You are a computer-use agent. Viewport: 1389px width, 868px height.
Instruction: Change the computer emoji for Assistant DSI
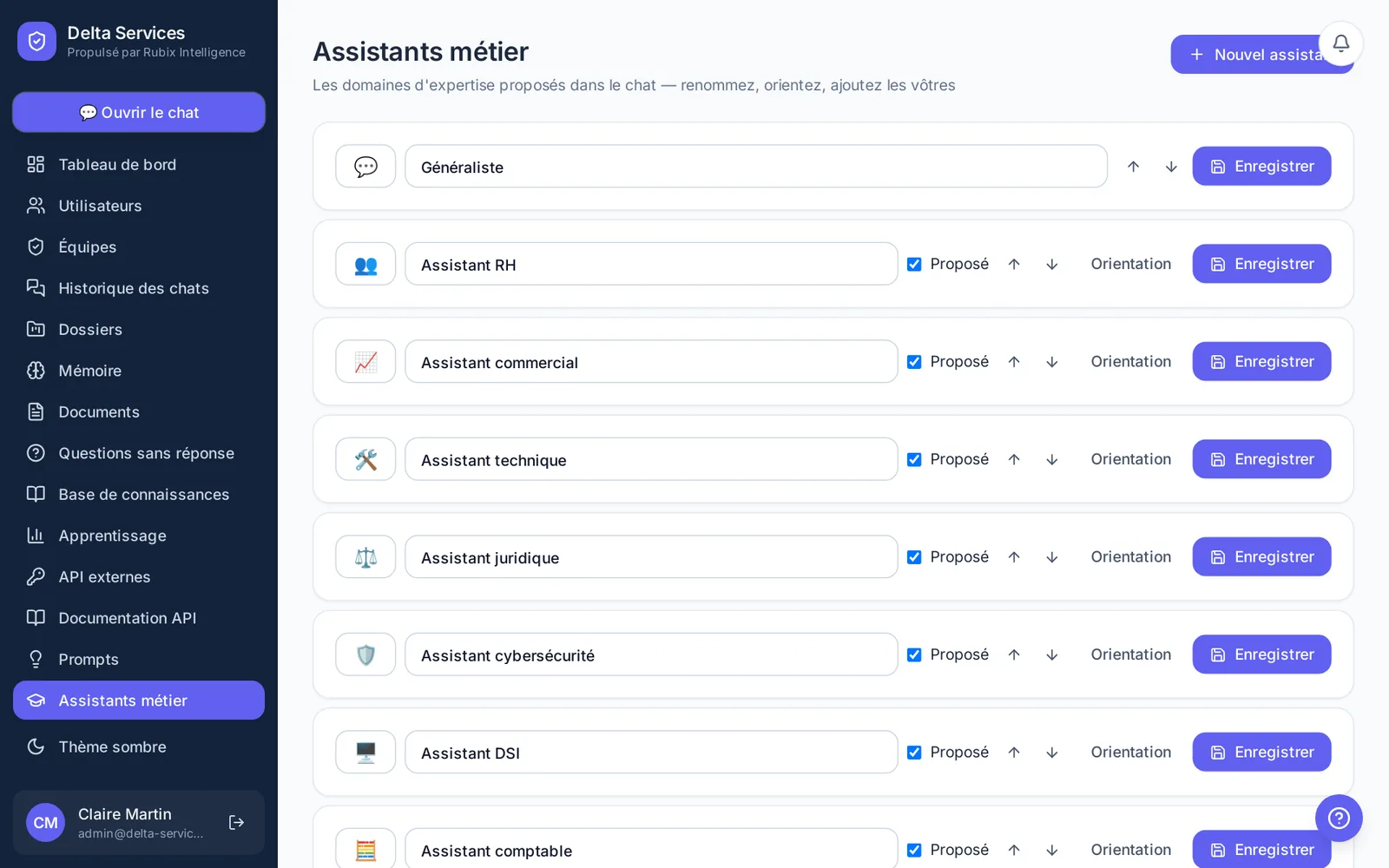tap(365, 753)
